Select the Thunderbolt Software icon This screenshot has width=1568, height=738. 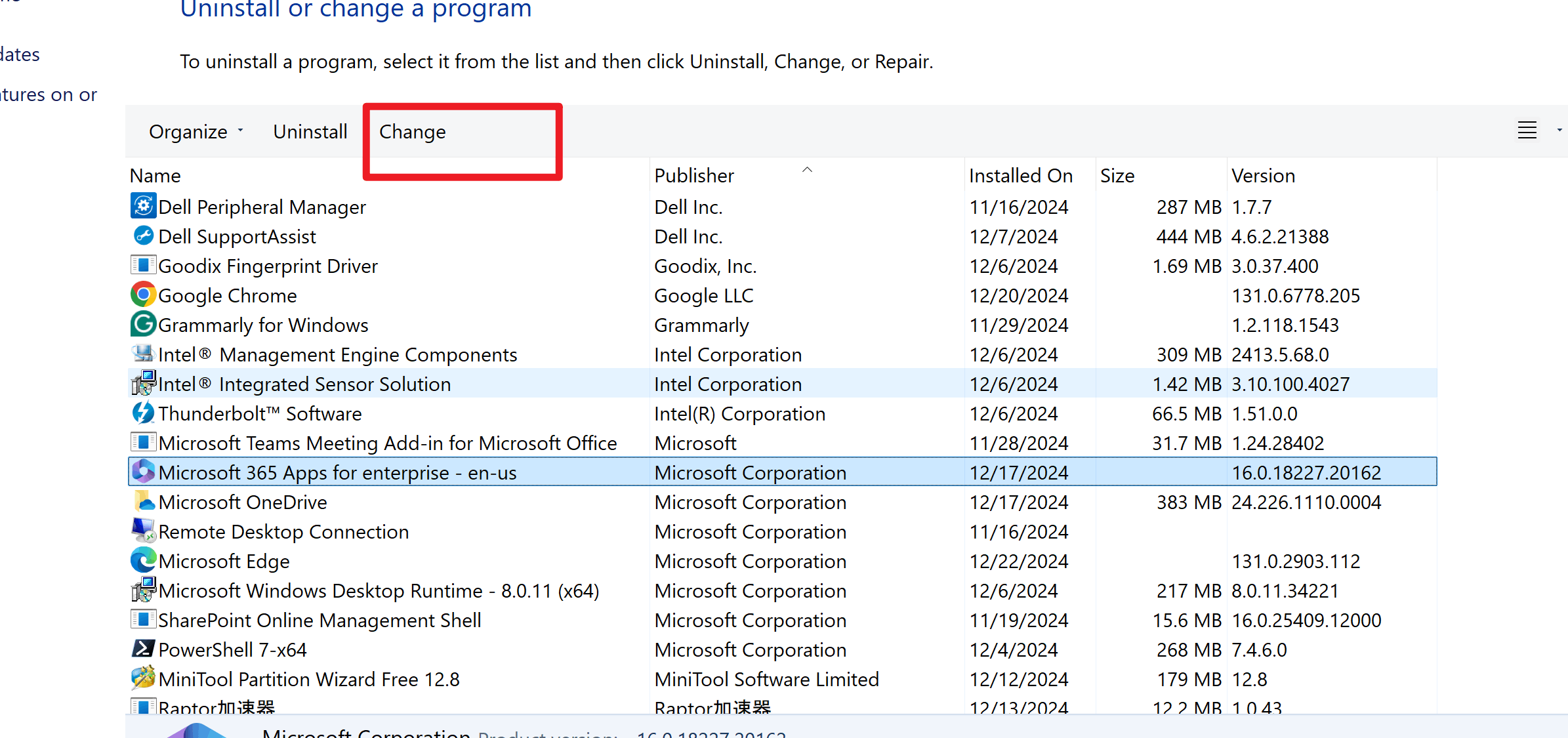(143, 413)
